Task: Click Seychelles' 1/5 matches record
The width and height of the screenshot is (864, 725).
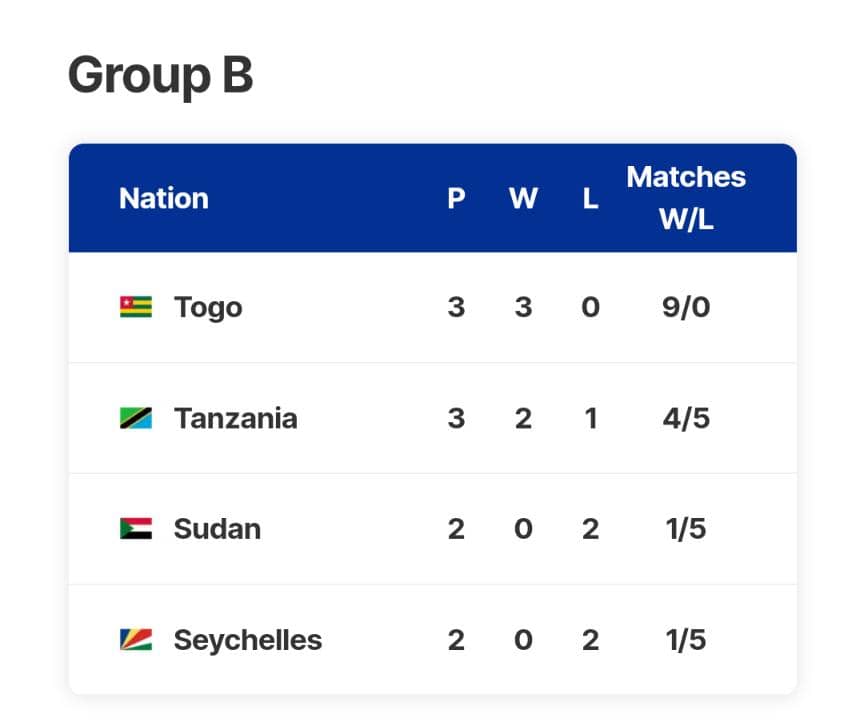Action: coord(686,639)
